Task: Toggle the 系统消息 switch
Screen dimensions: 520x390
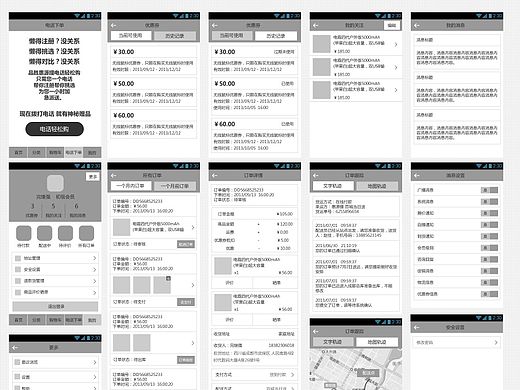Action: (x=489, y=202)
